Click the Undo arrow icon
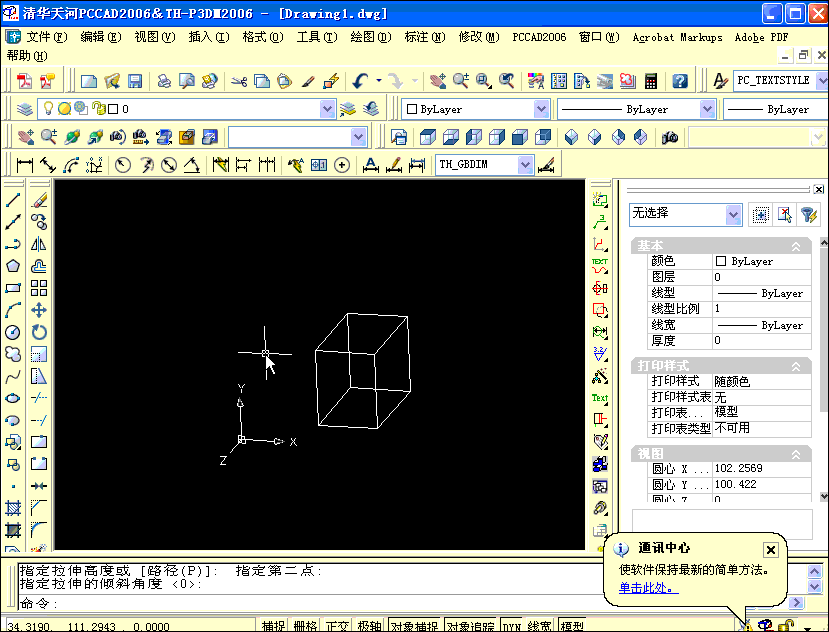This screenshot has height=632, width=829. (x=361, y=81)
